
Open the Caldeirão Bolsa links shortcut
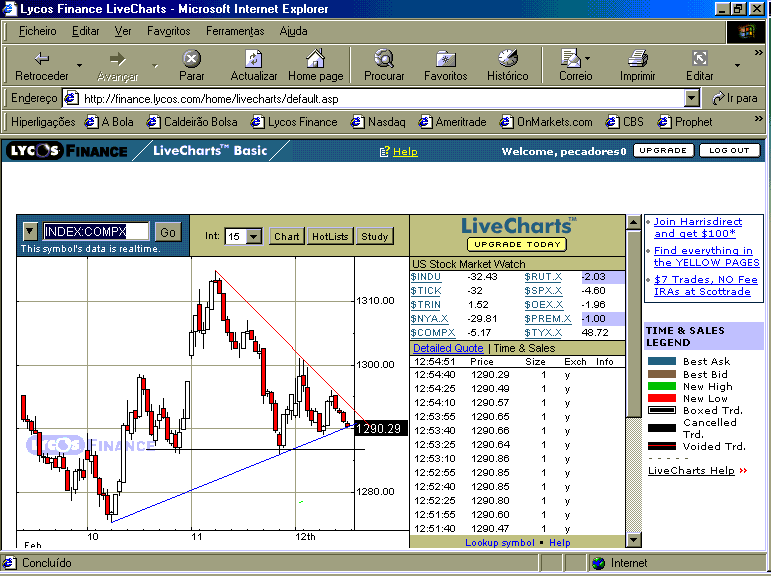click(192, 121)
